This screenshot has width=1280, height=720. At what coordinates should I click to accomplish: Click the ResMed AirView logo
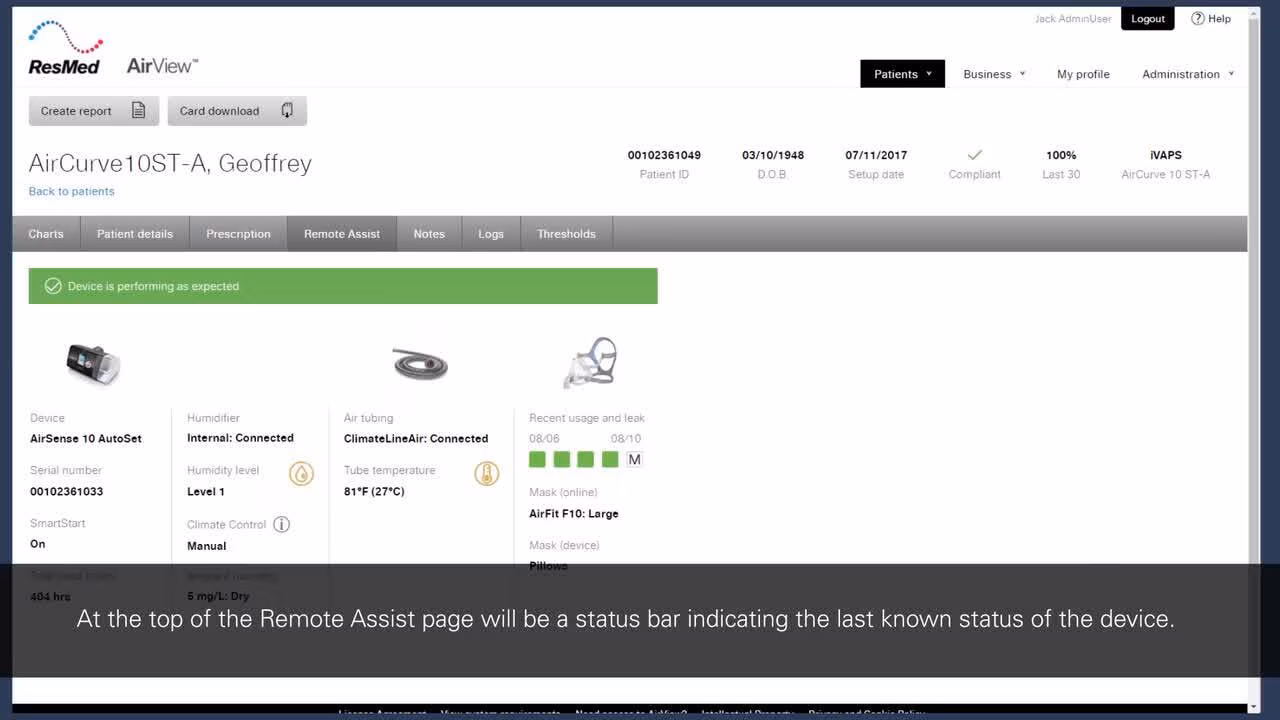click(x=112, y=50)
